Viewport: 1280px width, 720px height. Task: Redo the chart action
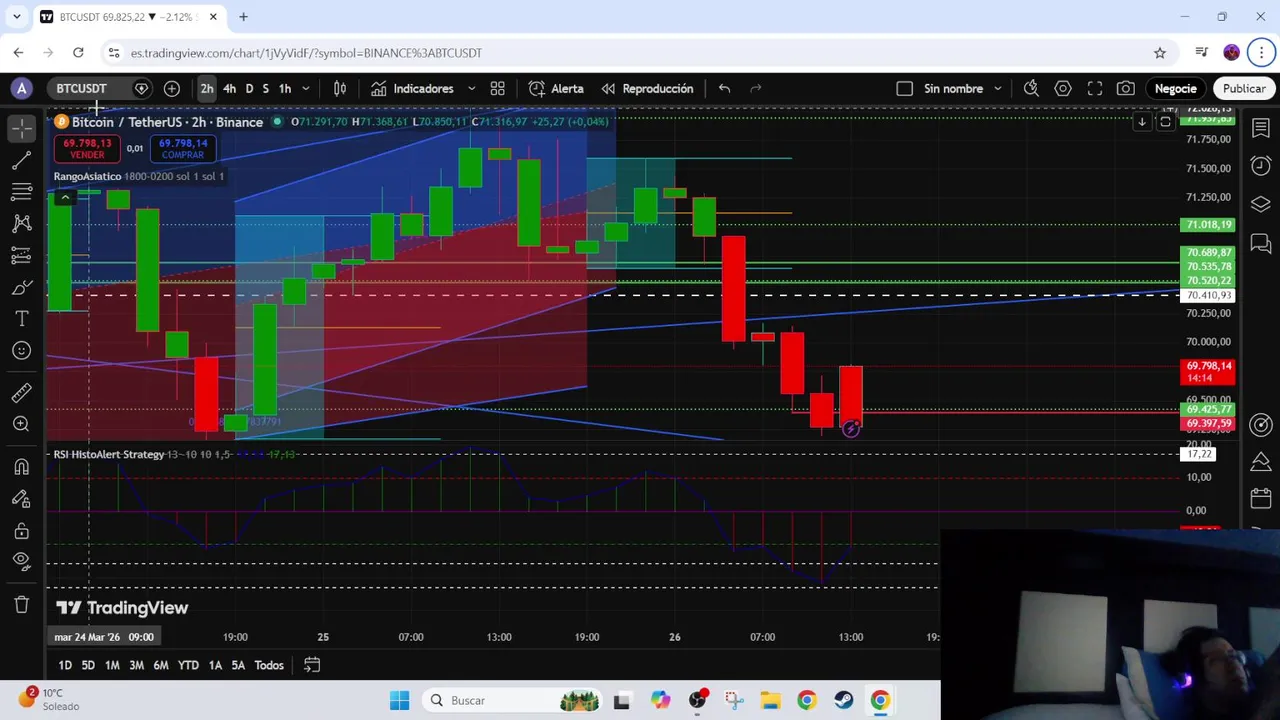click(756, 89)
